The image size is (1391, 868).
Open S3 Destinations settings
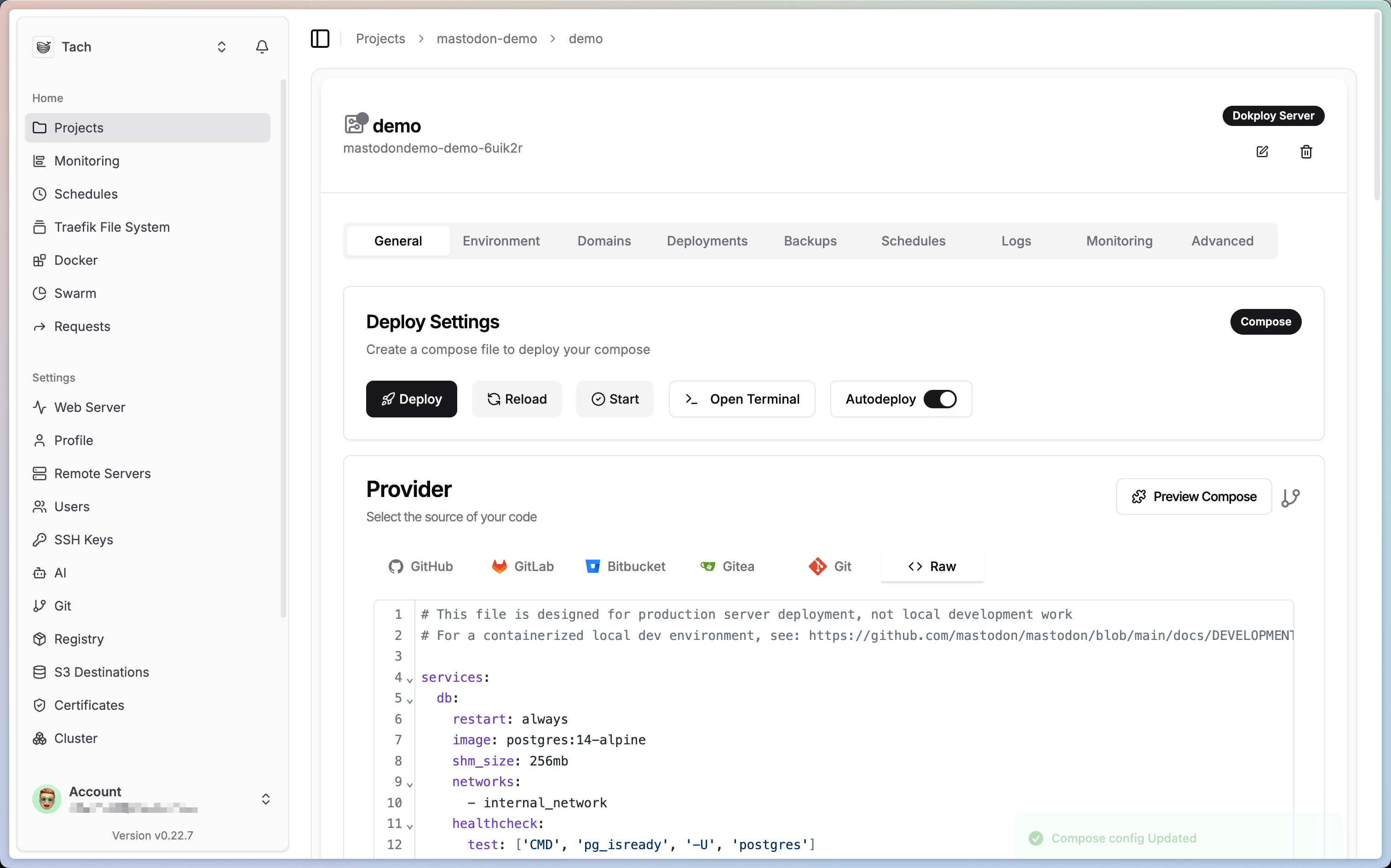(x=101, y=672)
